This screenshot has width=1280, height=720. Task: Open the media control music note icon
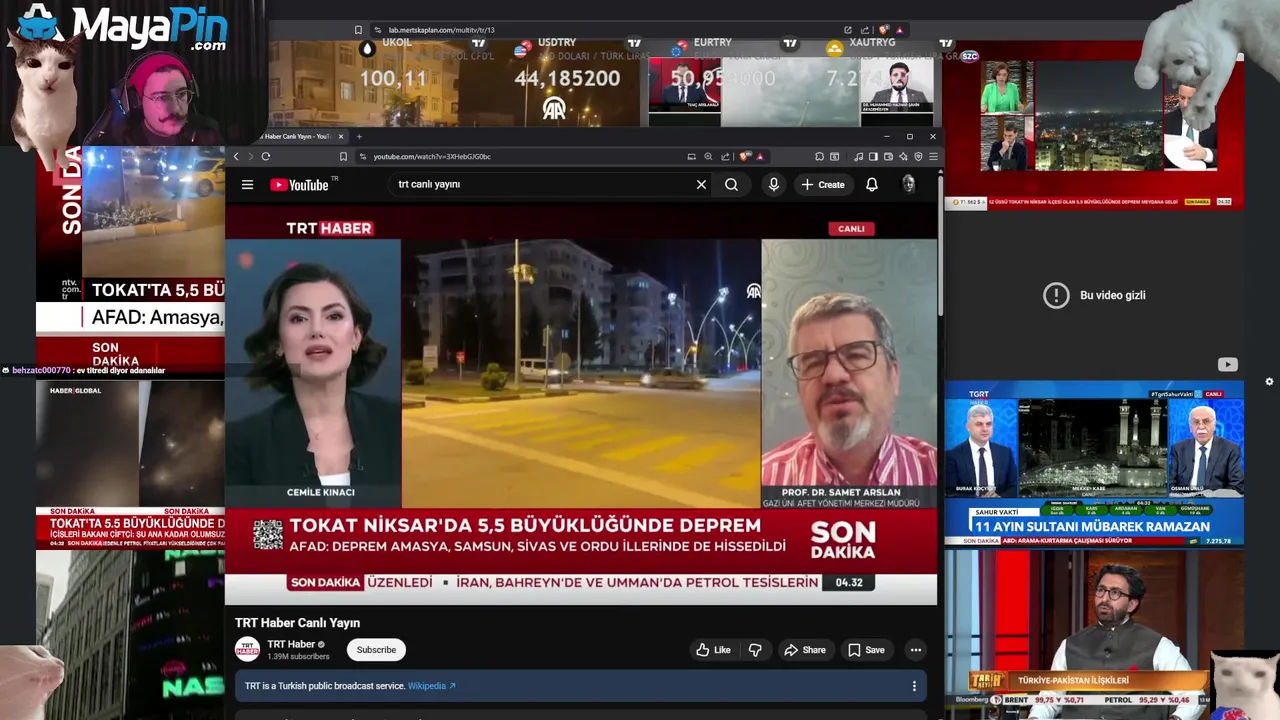(858, 156)
